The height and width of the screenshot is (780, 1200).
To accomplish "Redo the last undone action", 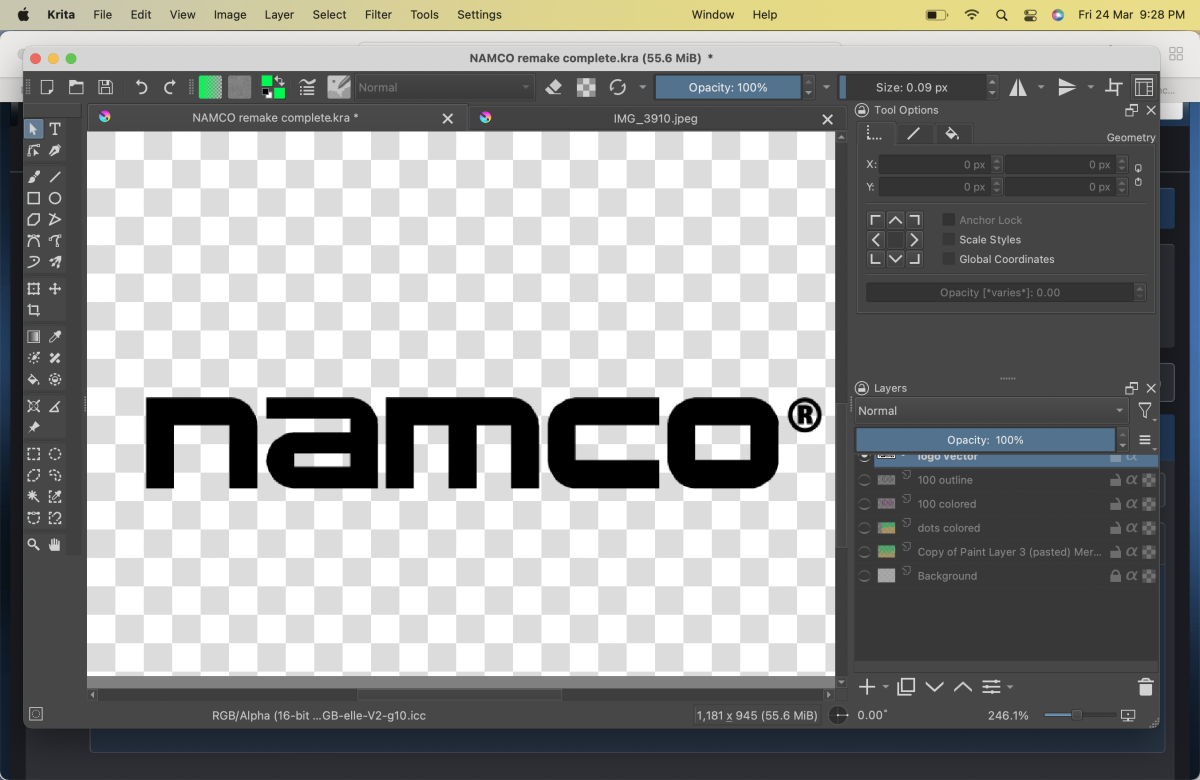I will point(170,87).
